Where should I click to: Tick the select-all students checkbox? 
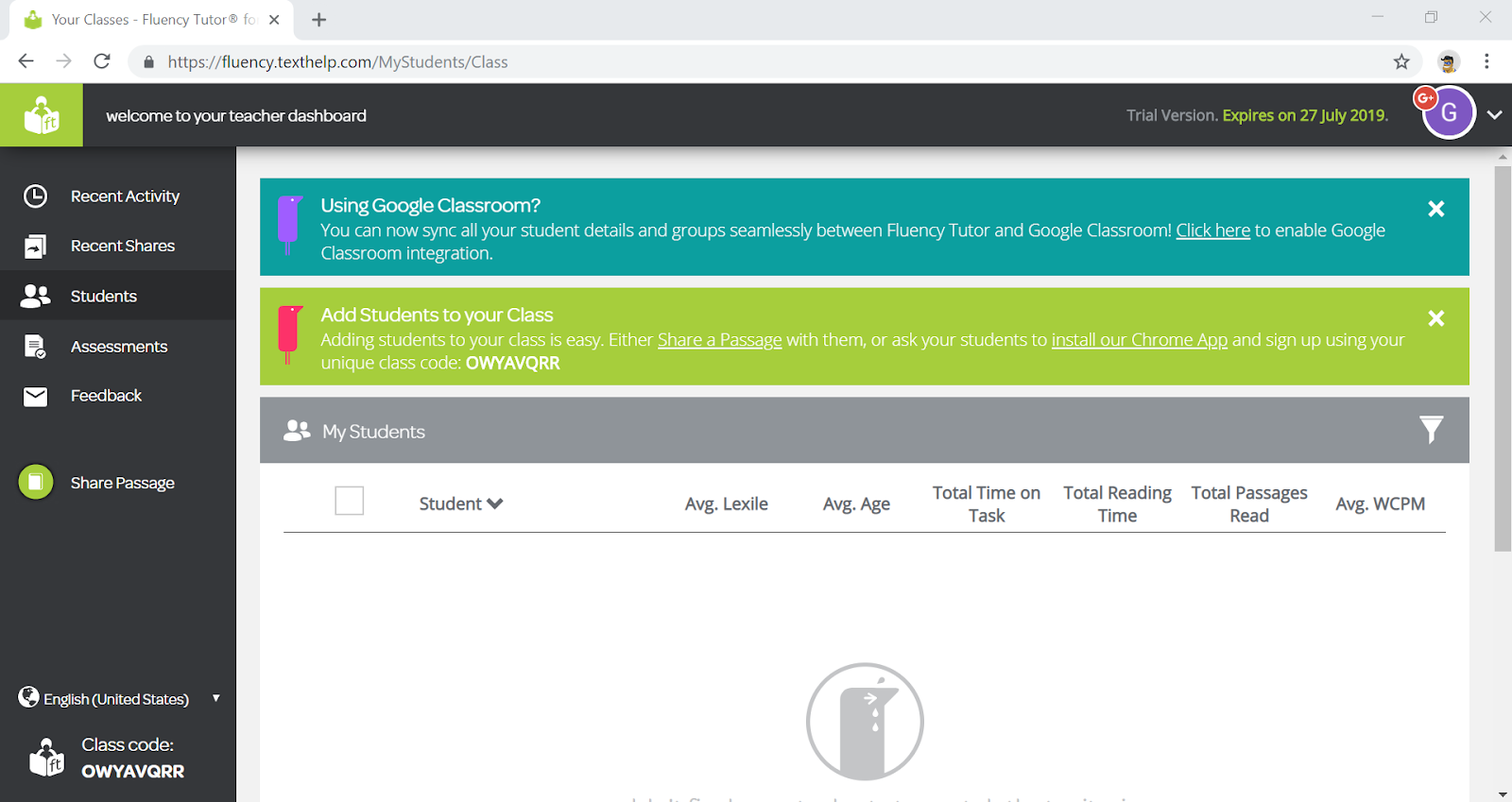pos(350,501)
